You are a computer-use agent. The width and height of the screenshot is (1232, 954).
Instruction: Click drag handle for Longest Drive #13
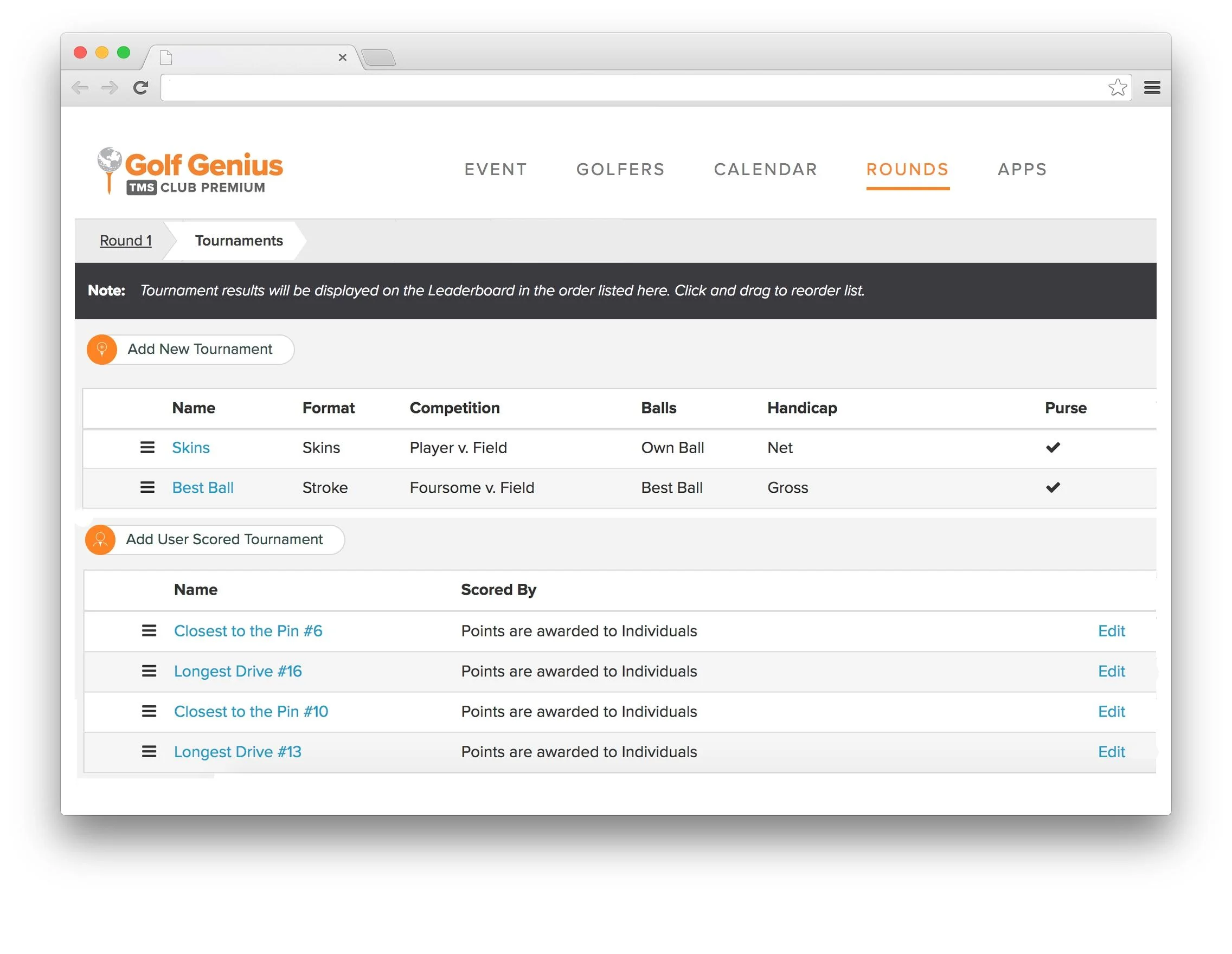pos(149,752)
